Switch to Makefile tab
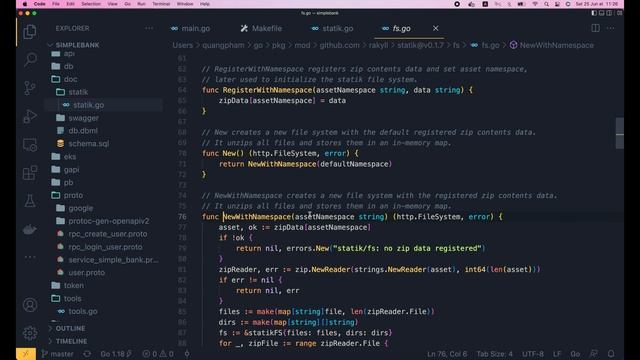The image size is (640, 360). (261, 28)
